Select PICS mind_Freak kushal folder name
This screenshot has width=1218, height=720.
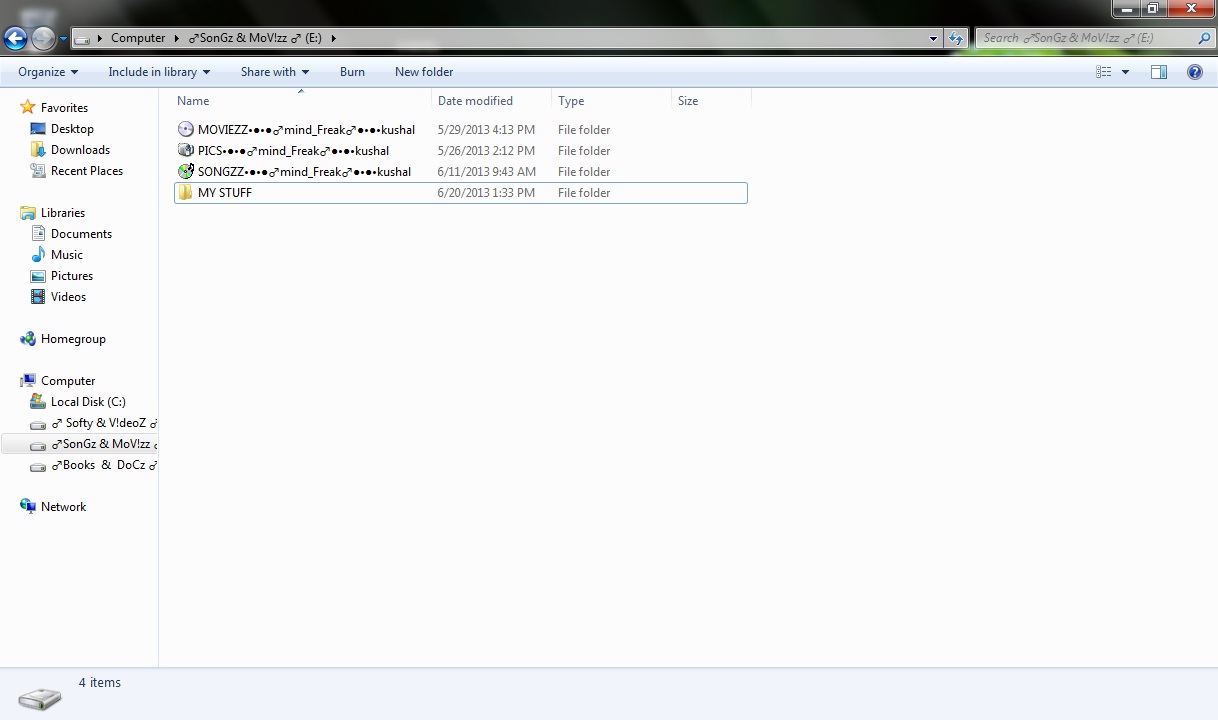point(293,151)
